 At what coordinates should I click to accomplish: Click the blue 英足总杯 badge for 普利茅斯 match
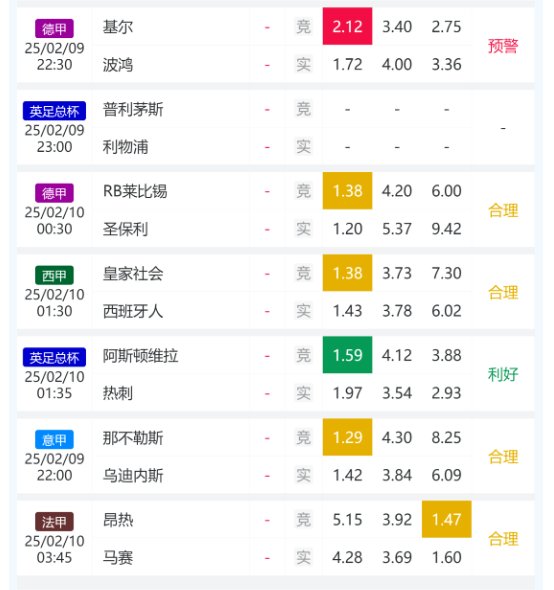point(54,111)
